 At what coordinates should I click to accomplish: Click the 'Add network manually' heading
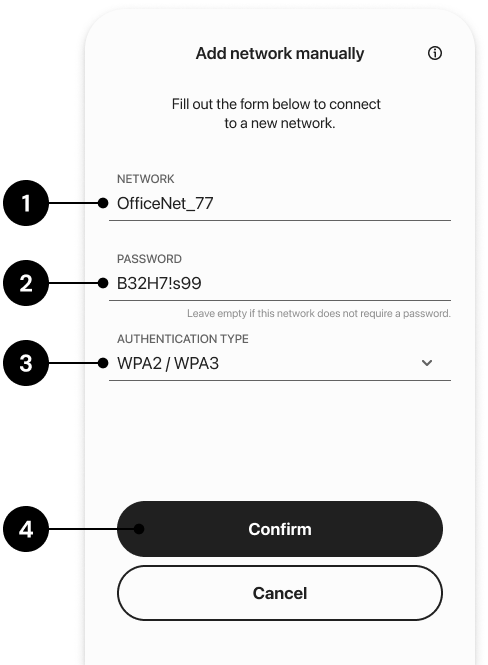tap(280, 53)
